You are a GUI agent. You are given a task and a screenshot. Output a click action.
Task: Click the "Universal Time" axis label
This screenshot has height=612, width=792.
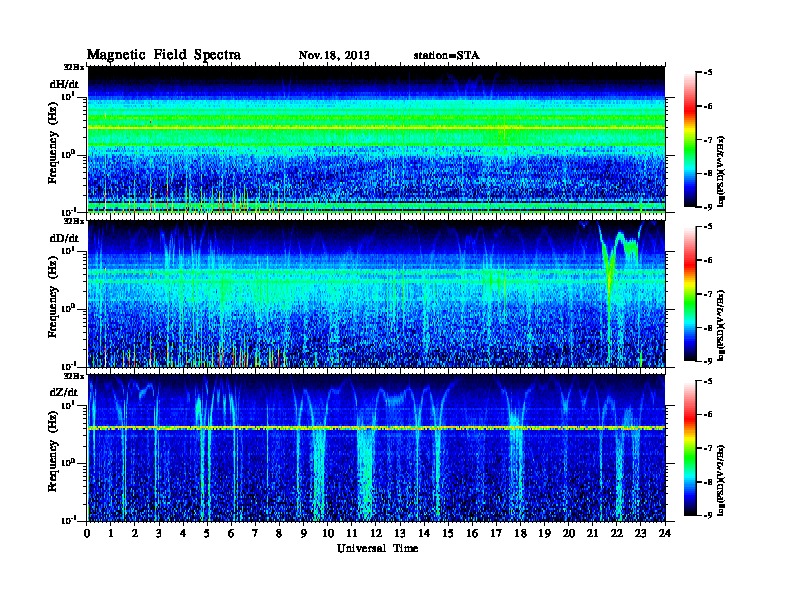(377, 548)
